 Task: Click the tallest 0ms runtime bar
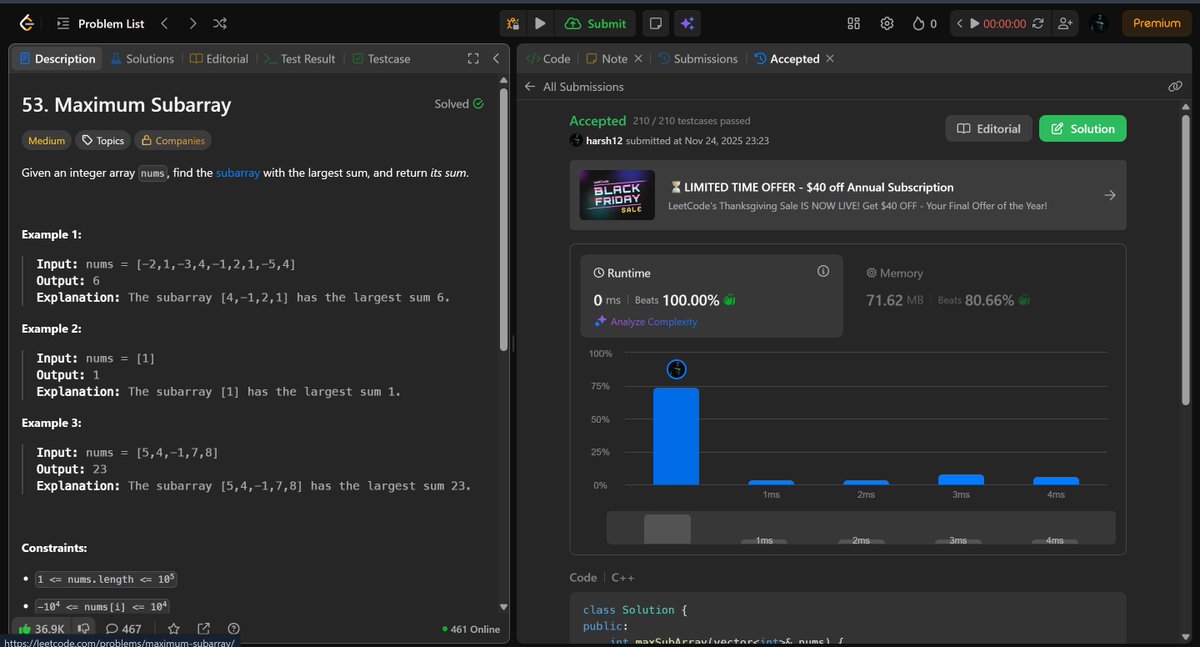coord(676,436)
